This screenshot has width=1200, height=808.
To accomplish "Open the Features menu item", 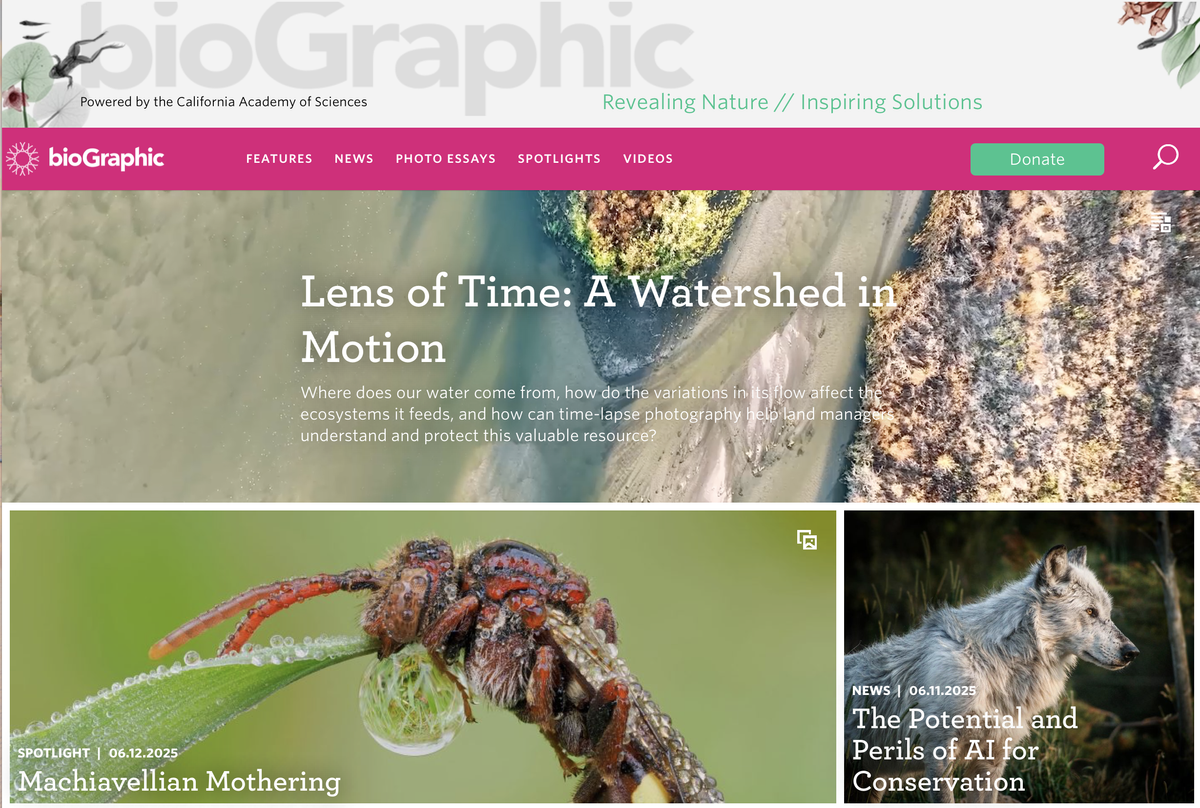I will [279, 159].
